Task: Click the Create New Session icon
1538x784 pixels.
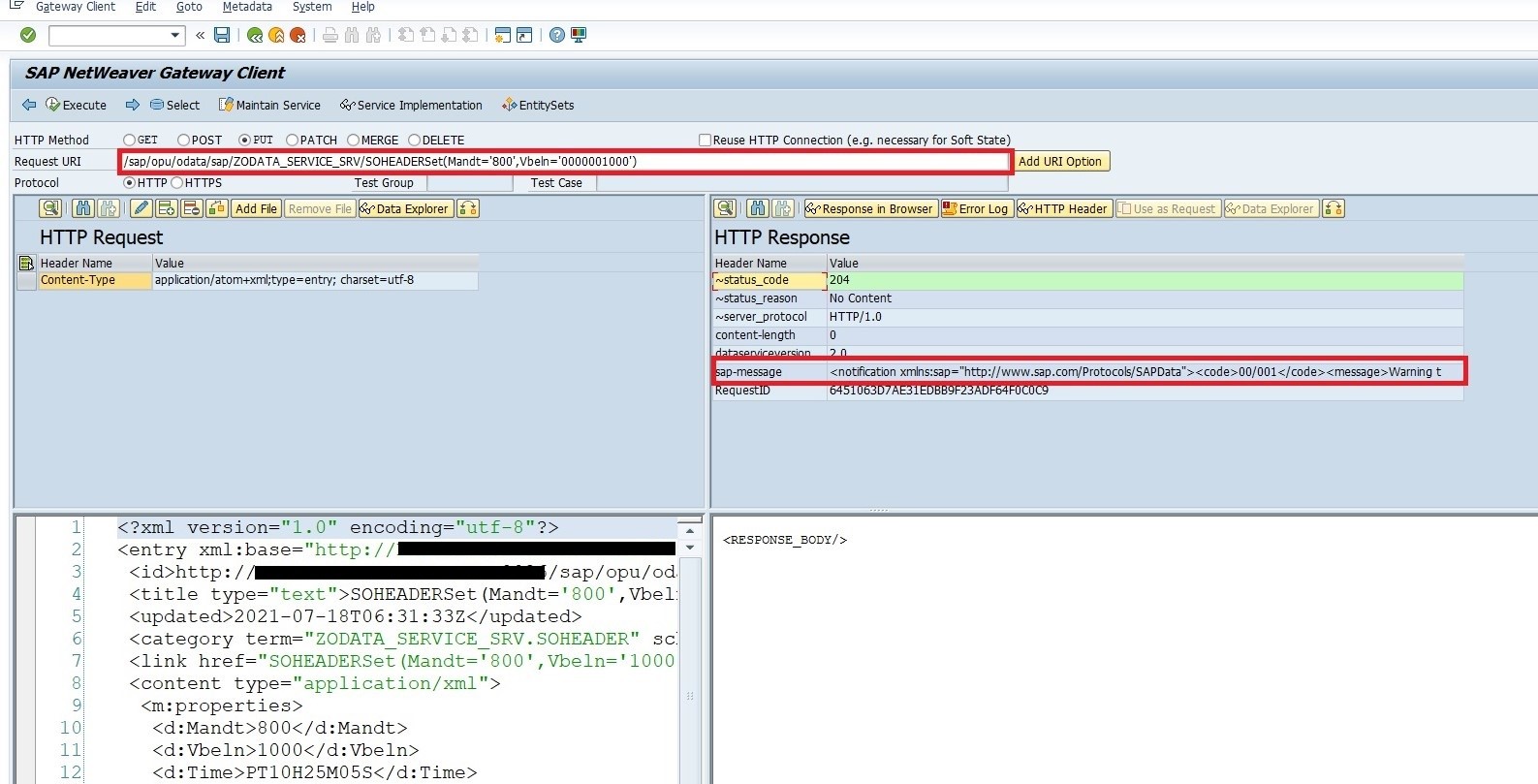Action: point(502,35)
